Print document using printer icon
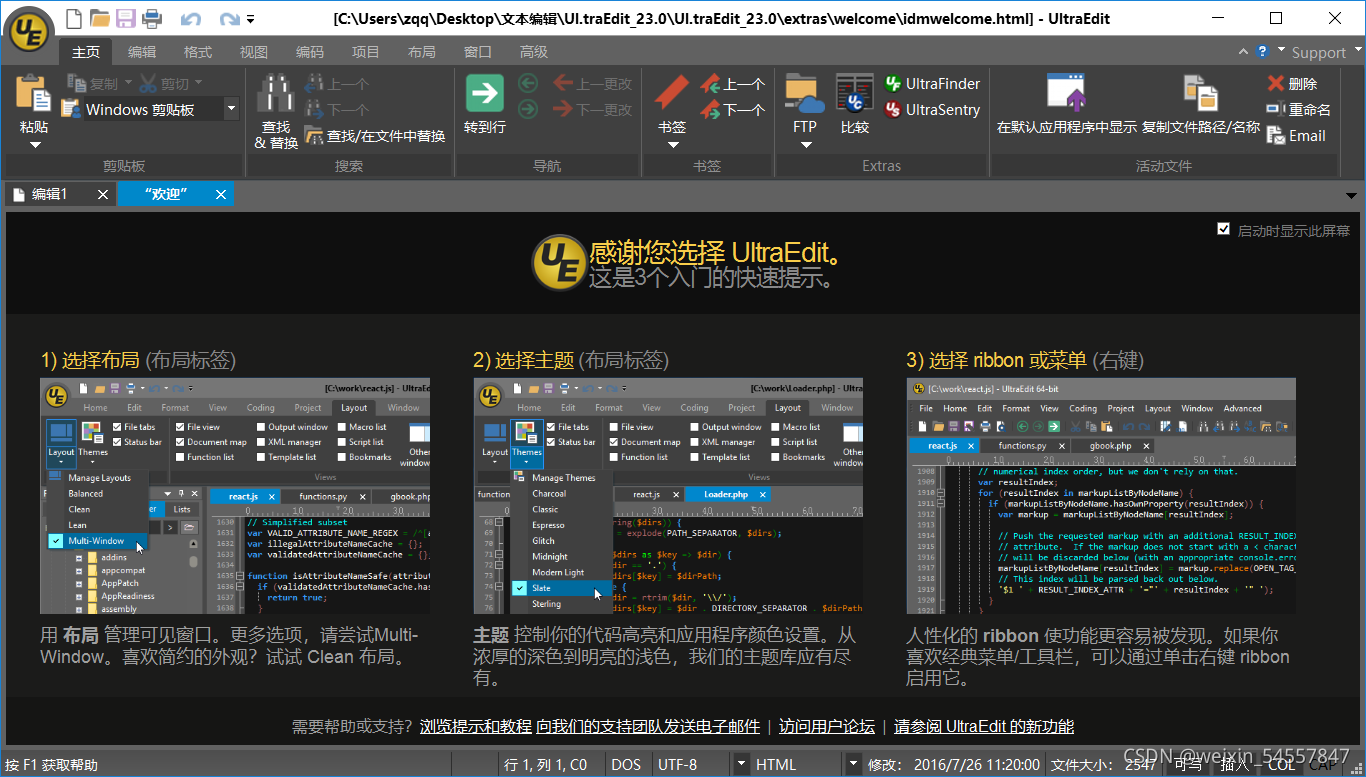 [x=152, y=18]
